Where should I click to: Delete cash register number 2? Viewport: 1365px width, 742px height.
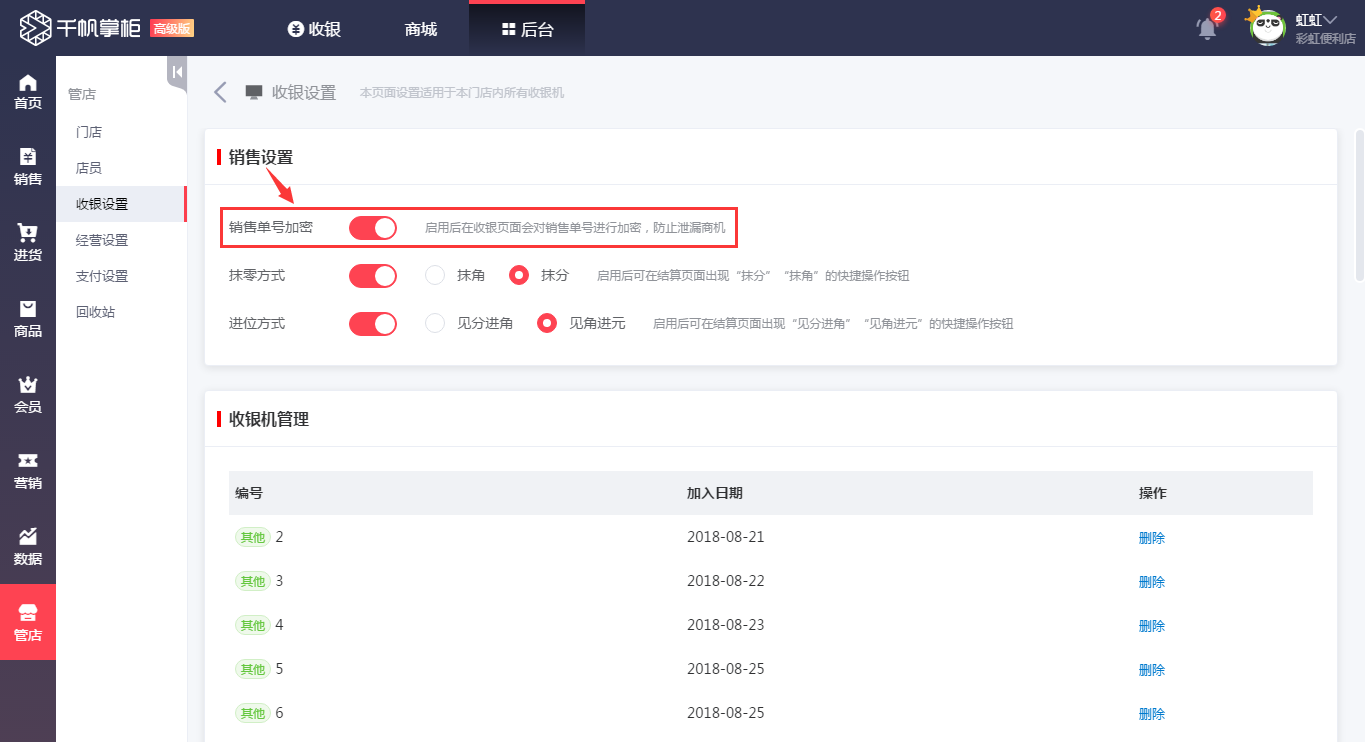click(1151, 537)
